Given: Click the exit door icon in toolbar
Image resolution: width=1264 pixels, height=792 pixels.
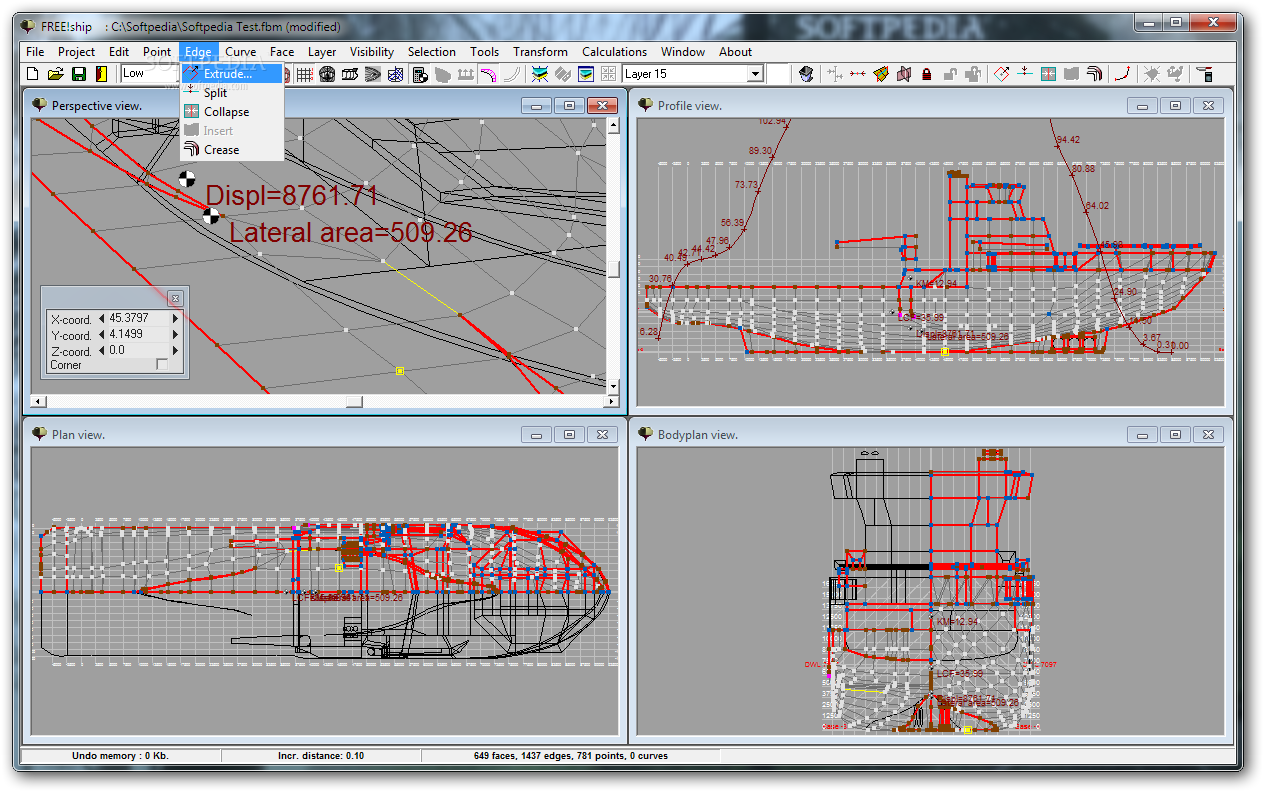Looking at the screenshot, I should (x=101, y=73).
